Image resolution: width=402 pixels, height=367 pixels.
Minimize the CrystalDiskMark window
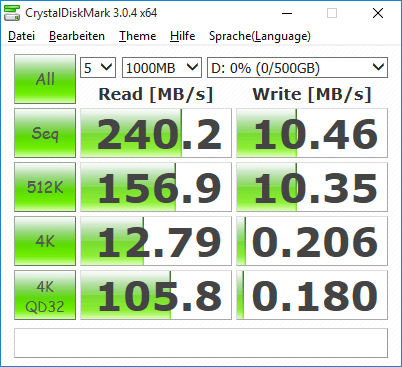click(x=287, y=13)
